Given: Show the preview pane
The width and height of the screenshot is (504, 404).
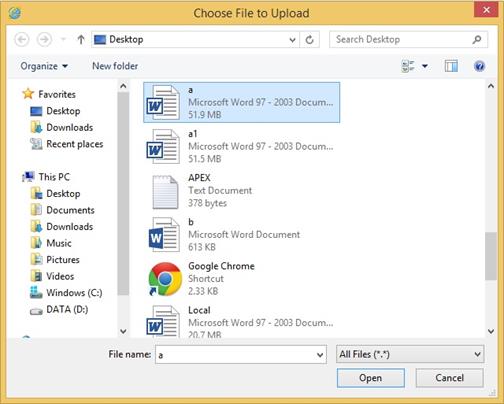Looking at the screenshot, I should [451, 66].
